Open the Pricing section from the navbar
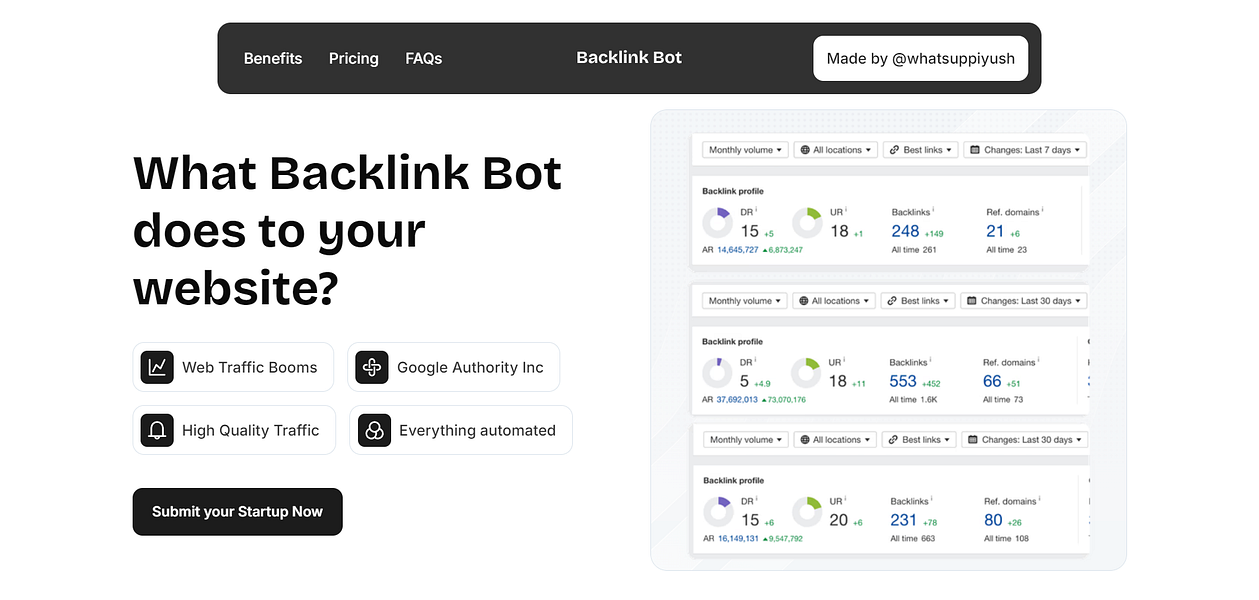The height and width of the screenshot is (600, 1259). click(353, 58)
